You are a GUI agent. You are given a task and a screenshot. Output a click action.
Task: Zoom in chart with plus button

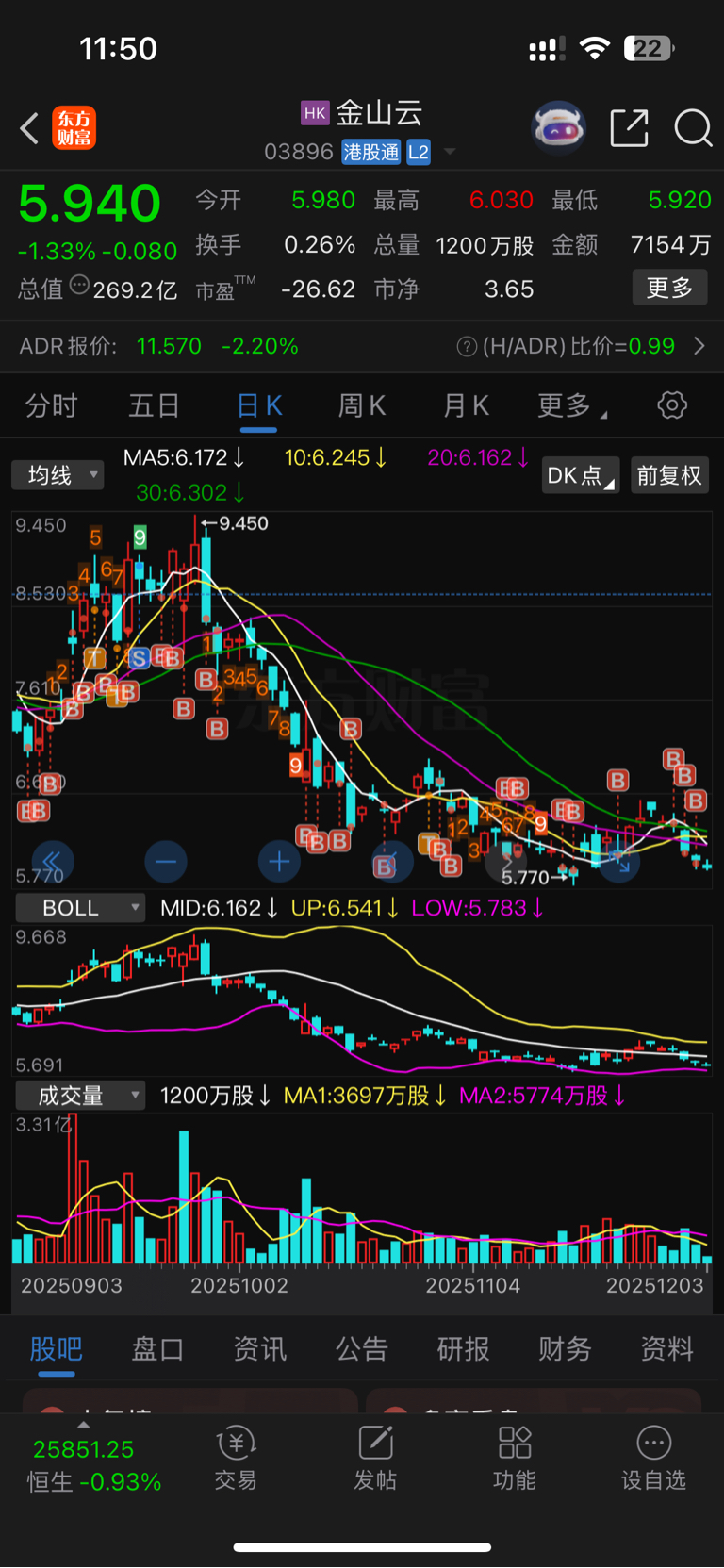tap(279, 861)
